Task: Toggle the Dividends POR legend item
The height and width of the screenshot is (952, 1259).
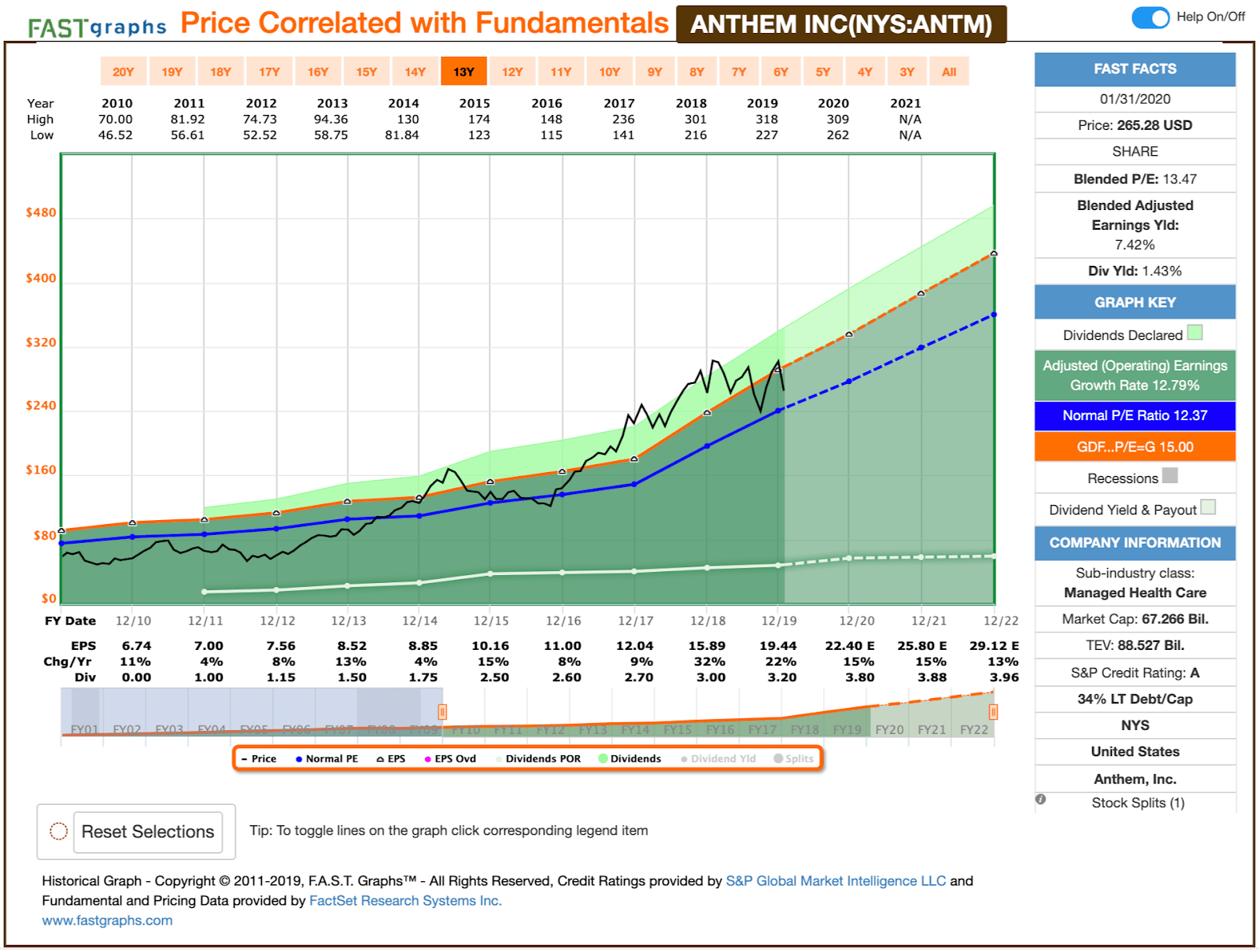Action: pyautogui.click(x=538, y=758)
